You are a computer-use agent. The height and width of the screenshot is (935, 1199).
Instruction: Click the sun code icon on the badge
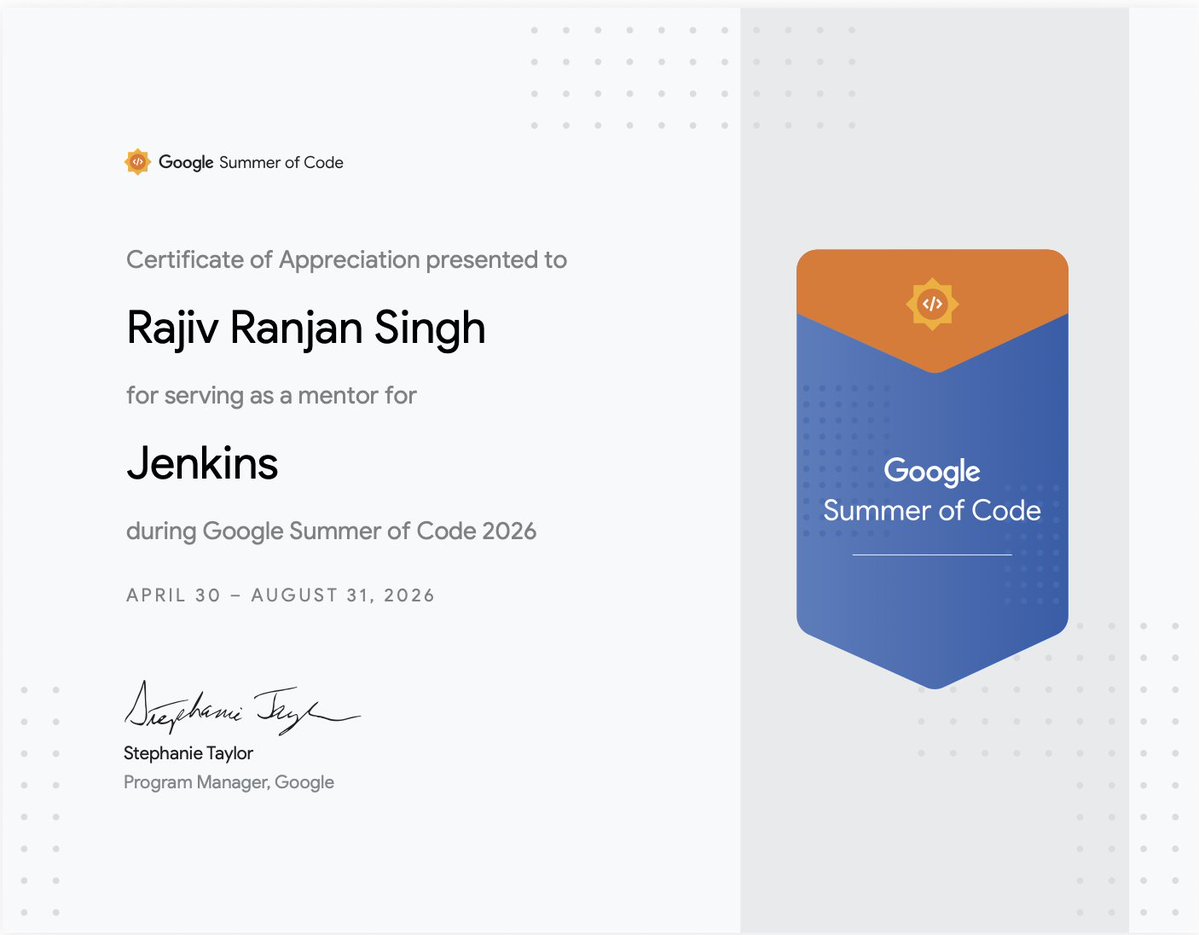(932, 304)
